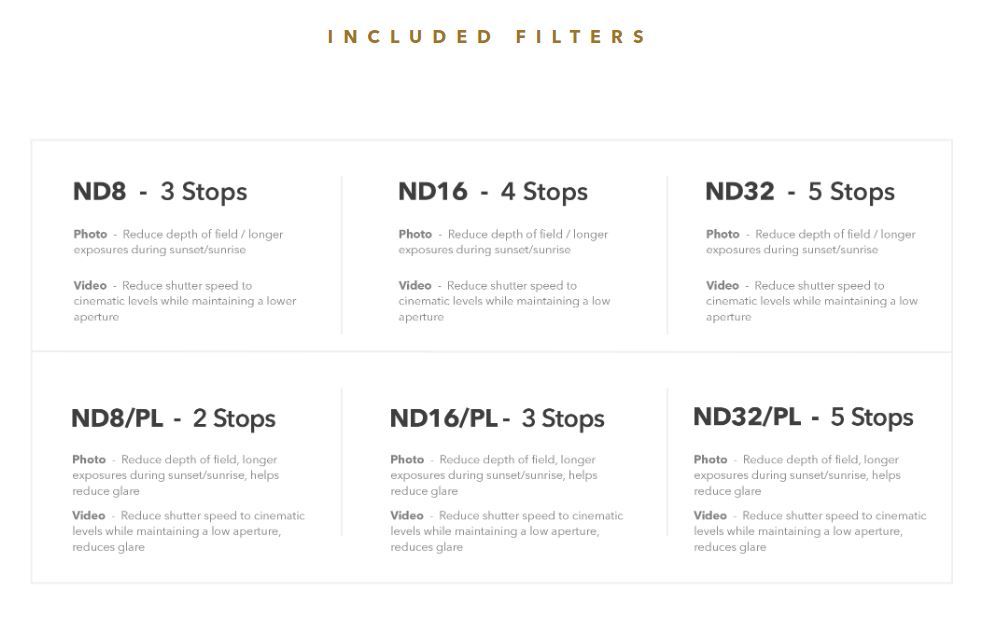This screenshot has width=1004, height=629.
Task: Select the ND32 - 5 Stops title
Action: [800, 192]
